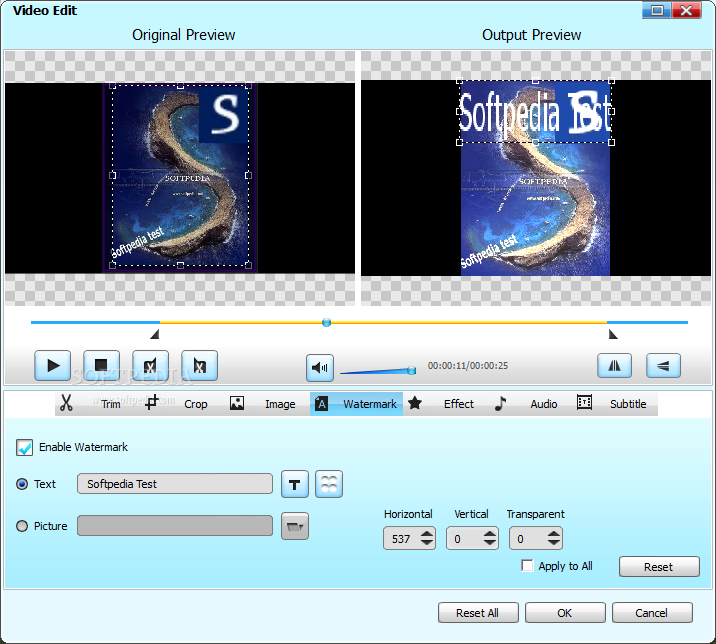Open the Subtitle tab
Image resolution: width=716 pixels, height=644 pixels.
tap(612, 404)
